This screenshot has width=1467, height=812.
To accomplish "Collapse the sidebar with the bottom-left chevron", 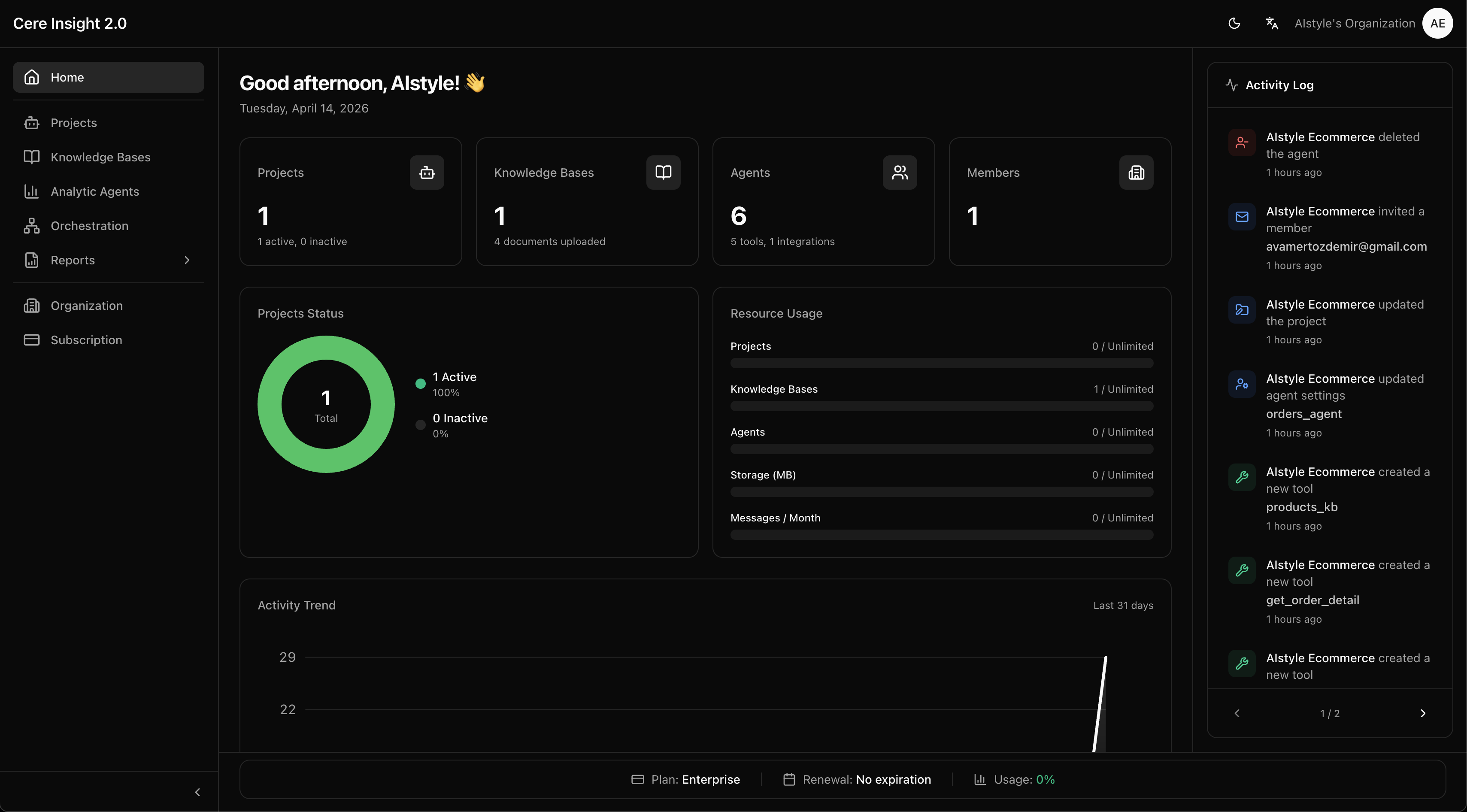I will pyautogui.click(x=197, y=791).
